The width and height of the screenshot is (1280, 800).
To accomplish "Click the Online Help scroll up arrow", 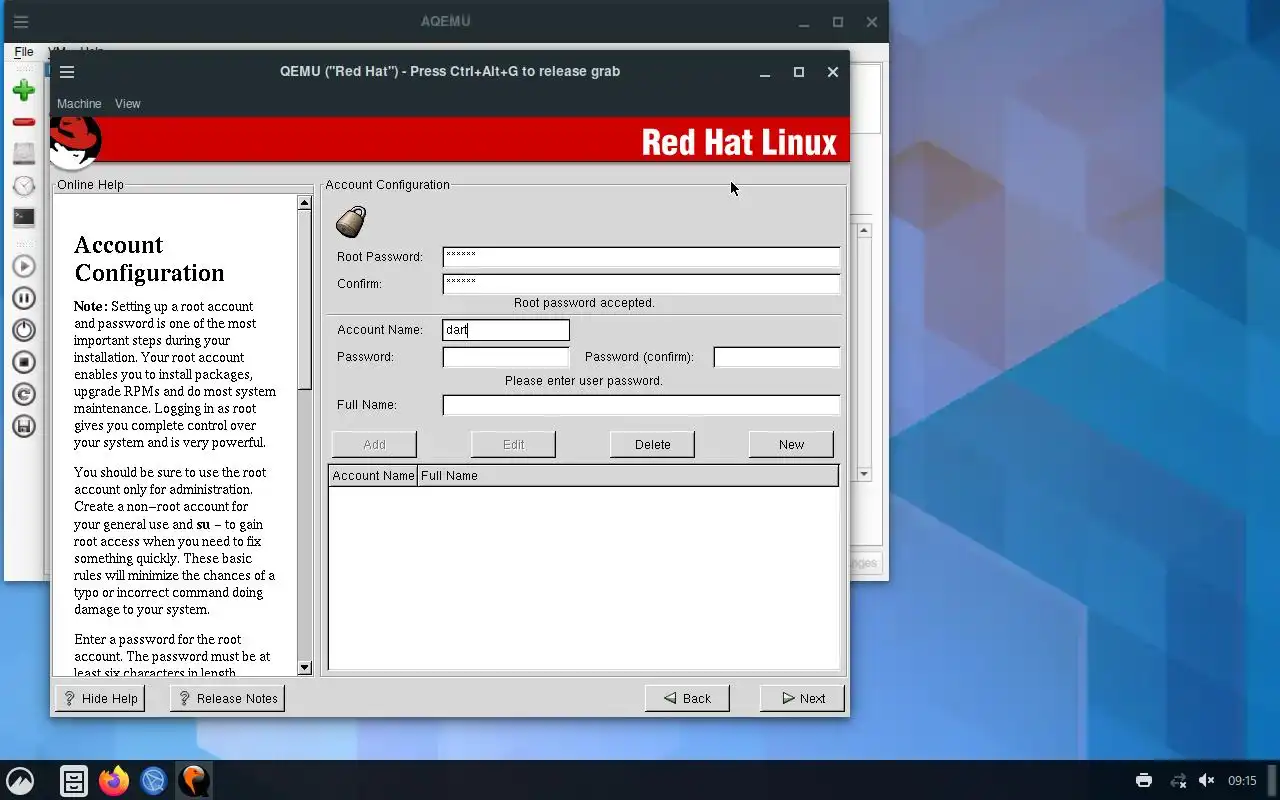I will pyautogui.click(x=305, y=203).
